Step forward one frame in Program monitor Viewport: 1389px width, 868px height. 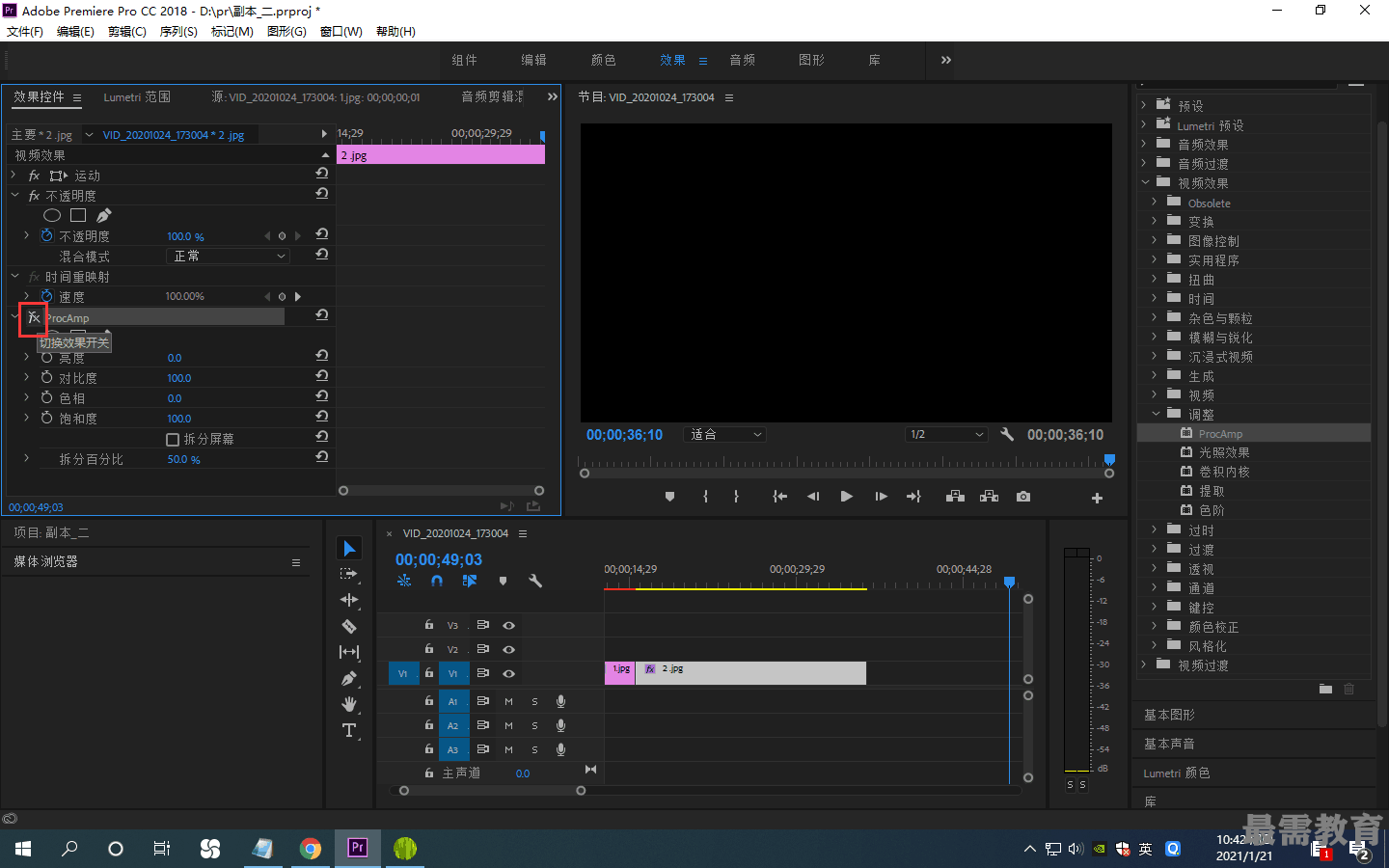point(881,497)
